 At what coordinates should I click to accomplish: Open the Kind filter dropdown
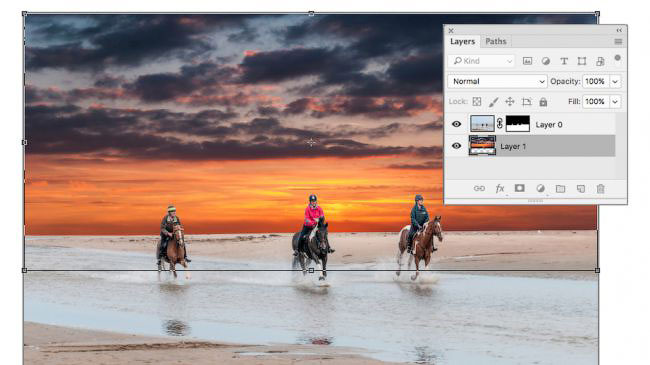tap(481, 61)
